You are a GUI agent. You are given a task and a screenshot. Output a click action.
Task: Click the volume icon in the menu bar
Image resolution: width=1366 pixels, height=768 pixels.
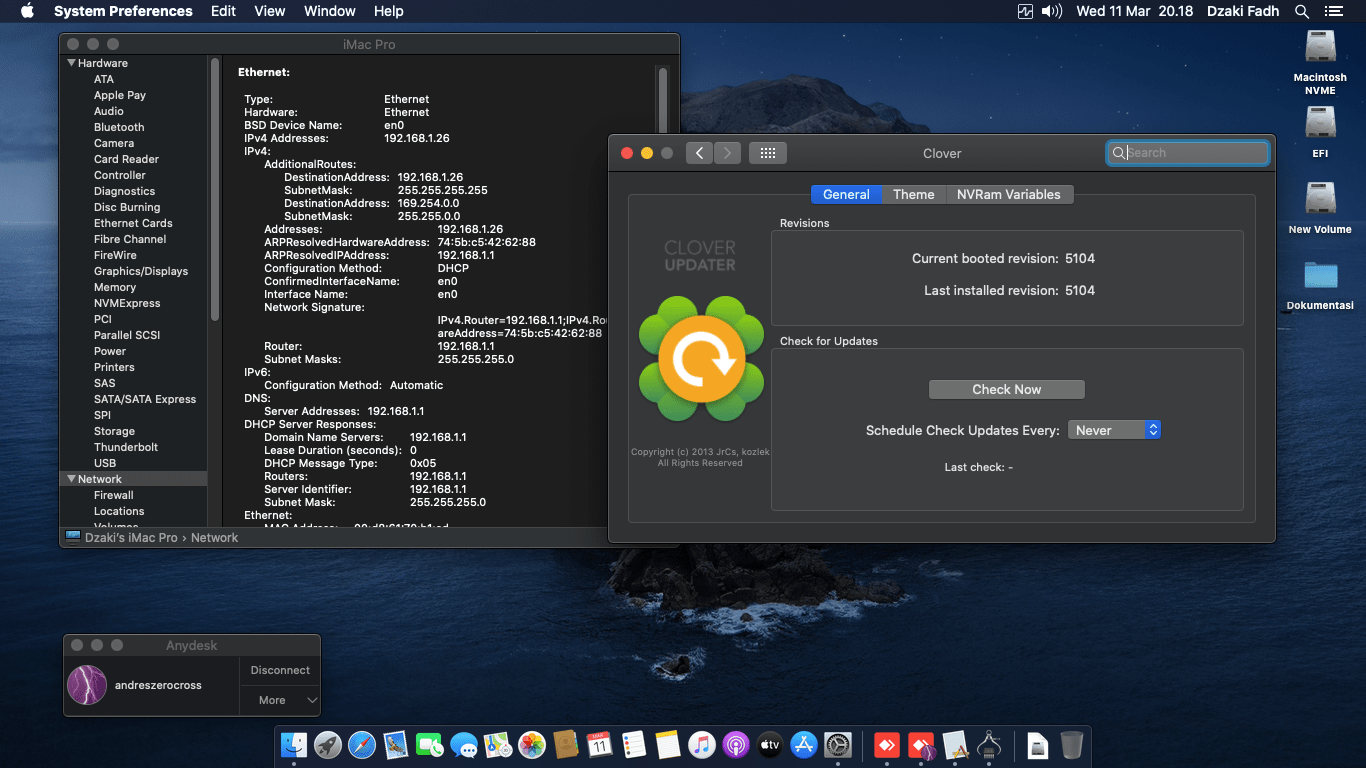point(1049,11)
